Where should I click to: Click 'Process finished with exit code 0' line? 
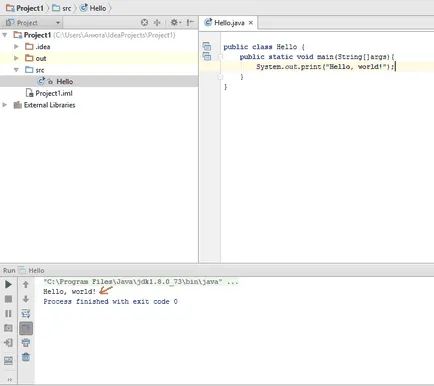pos(110,302)
